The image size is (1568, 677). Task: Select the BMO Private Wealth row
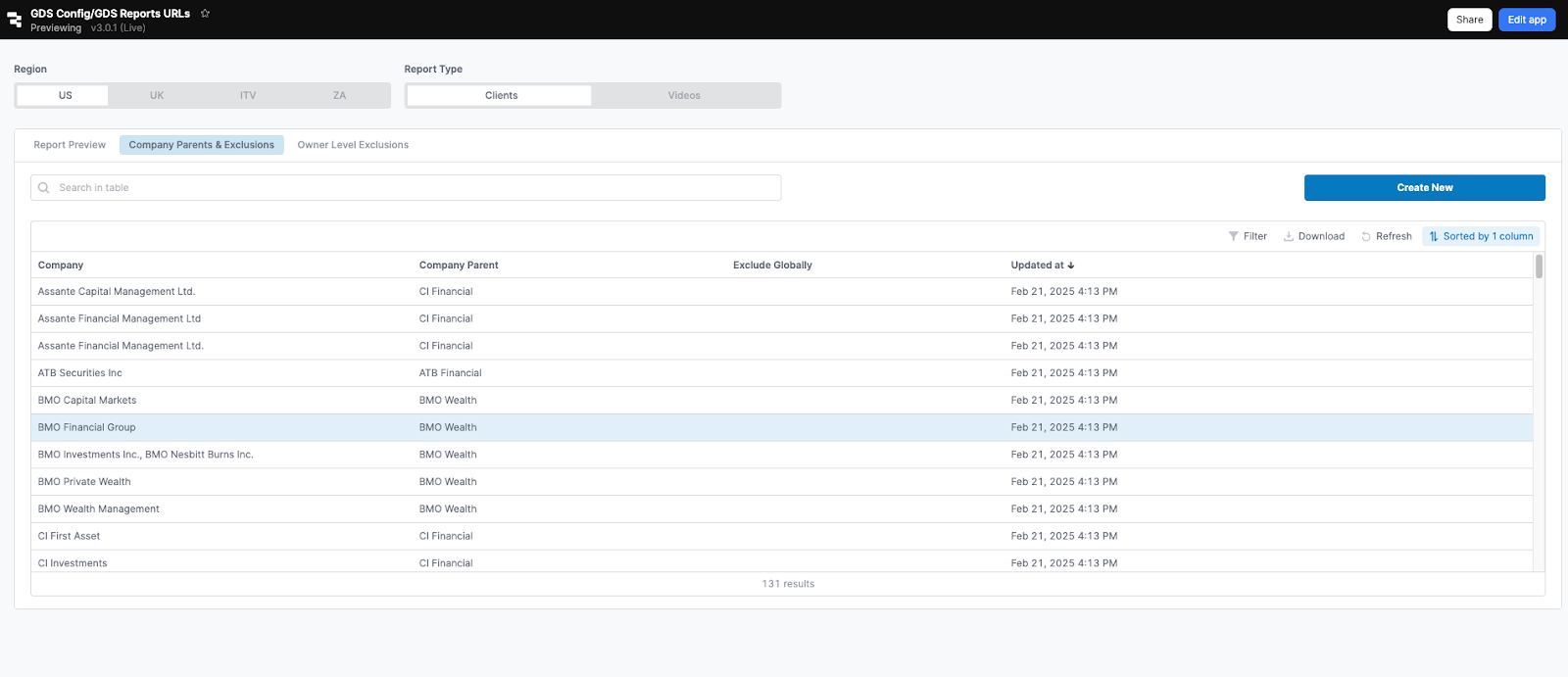(782, 482)
